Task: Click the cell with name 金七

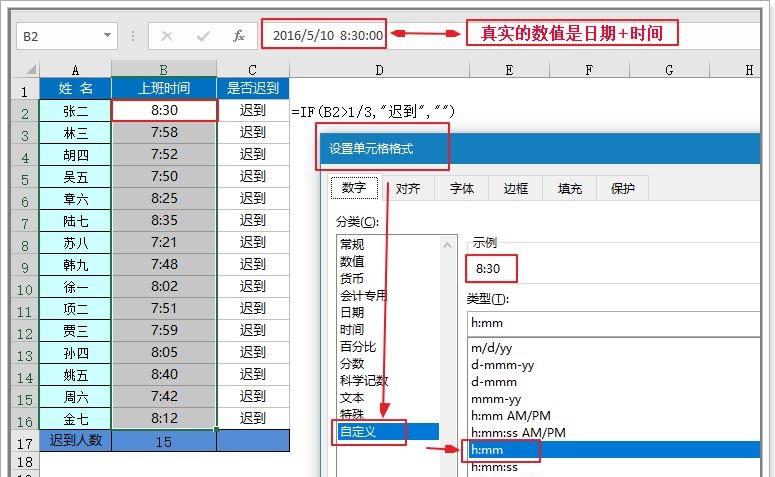Action: point(75,419)
